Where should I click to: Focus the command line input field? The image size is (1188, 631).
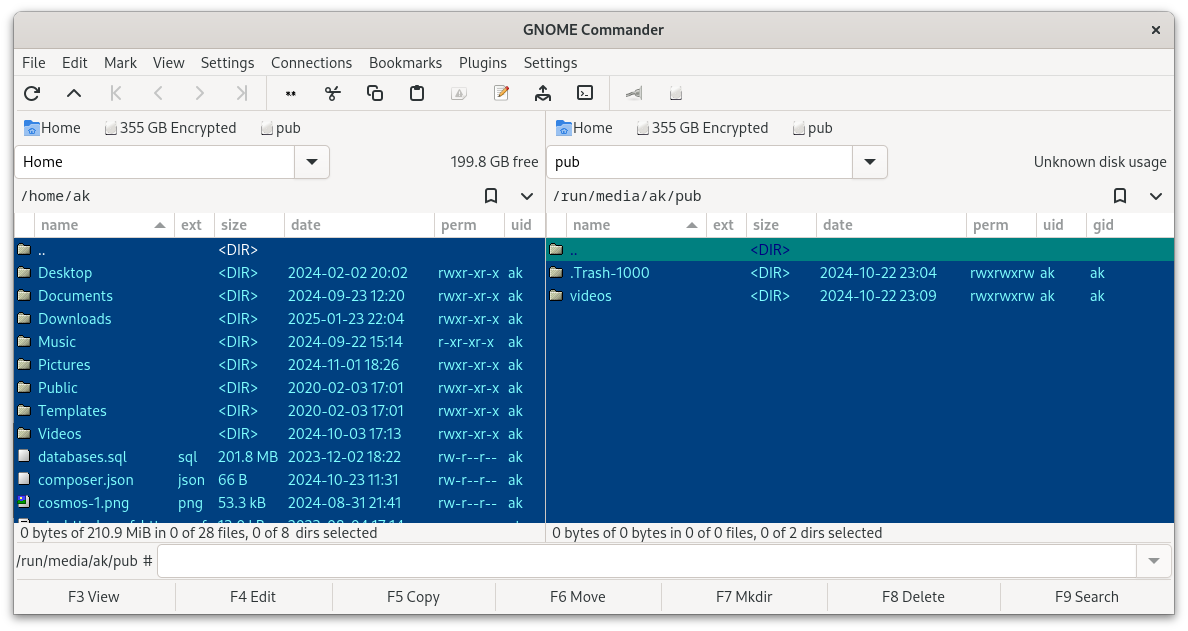648,561
